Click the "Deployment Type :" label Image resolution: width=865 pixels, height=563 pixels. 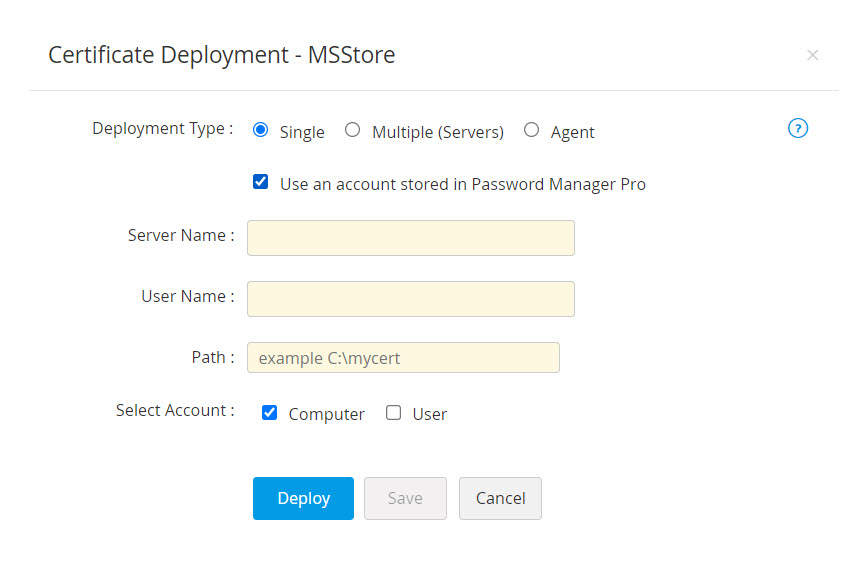(163, 129)
